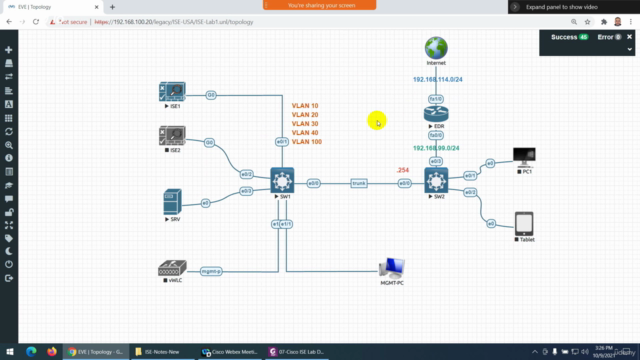Click the fullscreen arrows sidebar icon

[x=9, y=225]
